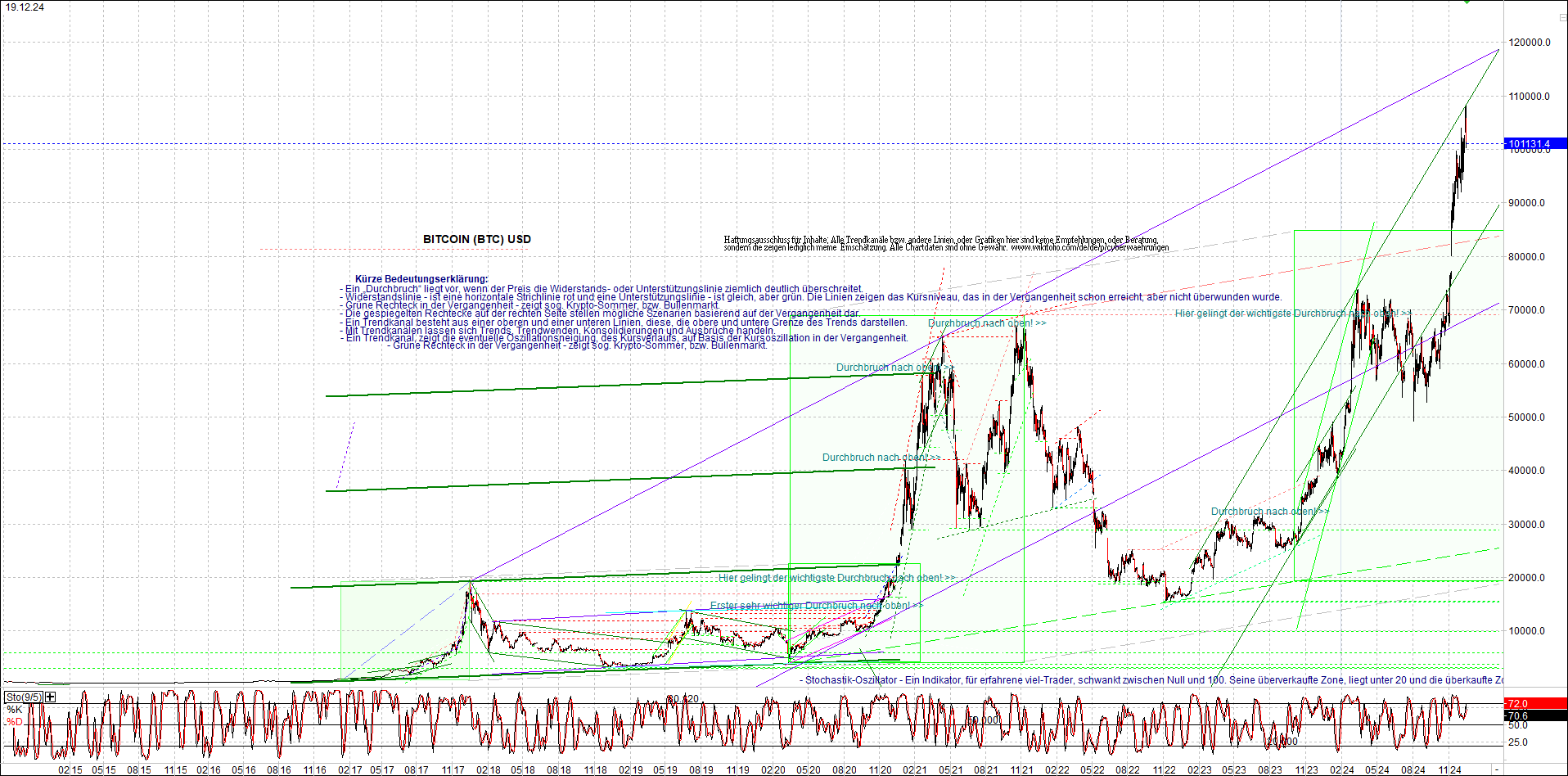Image resolution: width=1568 pixels, height=776 pixels.
Task: Click the Erster sehr wichtiger Durchbruch annotation
Action: click(x=815, y=606)
